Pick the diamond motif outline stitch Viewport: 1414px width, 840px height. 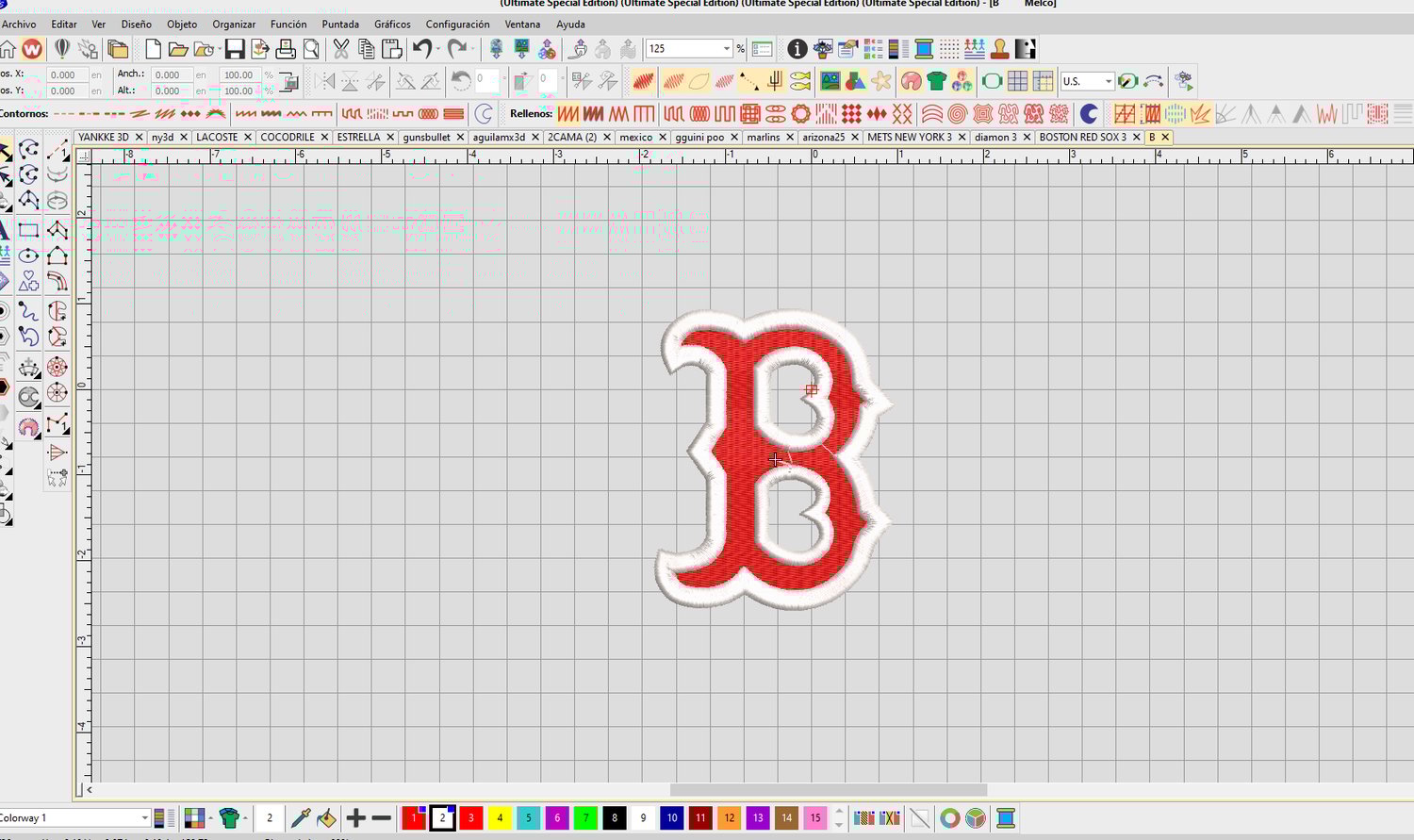[x=190, y=114]
